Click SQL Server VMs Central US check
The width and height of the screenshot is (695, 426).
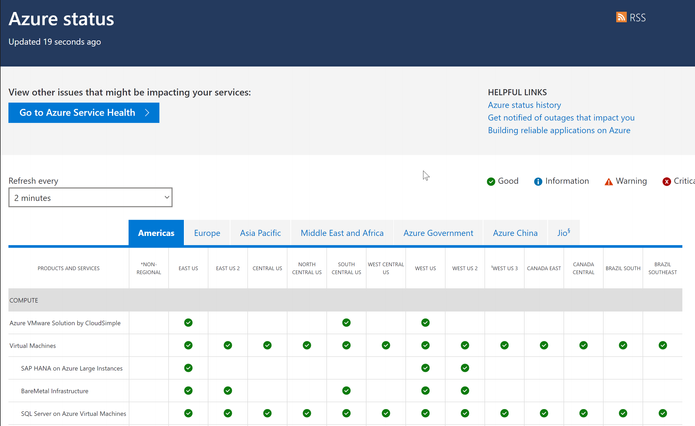[267, 413]
